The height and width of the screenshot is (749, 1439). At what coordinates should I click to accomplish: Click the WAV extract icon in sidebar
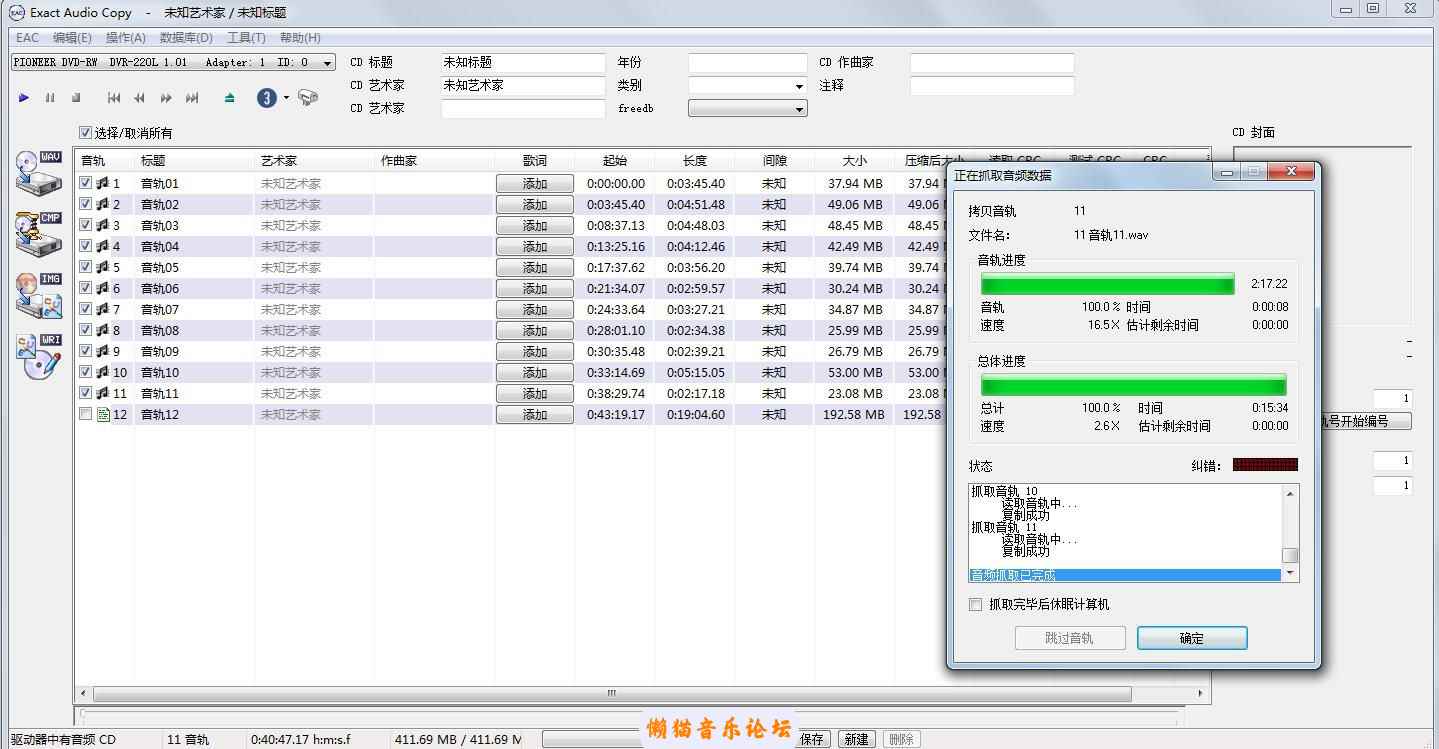point(39,174)
